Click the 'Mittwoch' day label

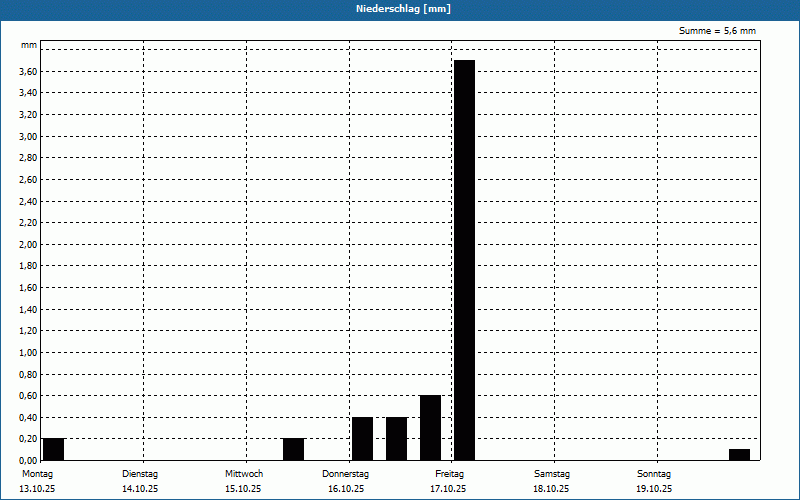point(244,474)
